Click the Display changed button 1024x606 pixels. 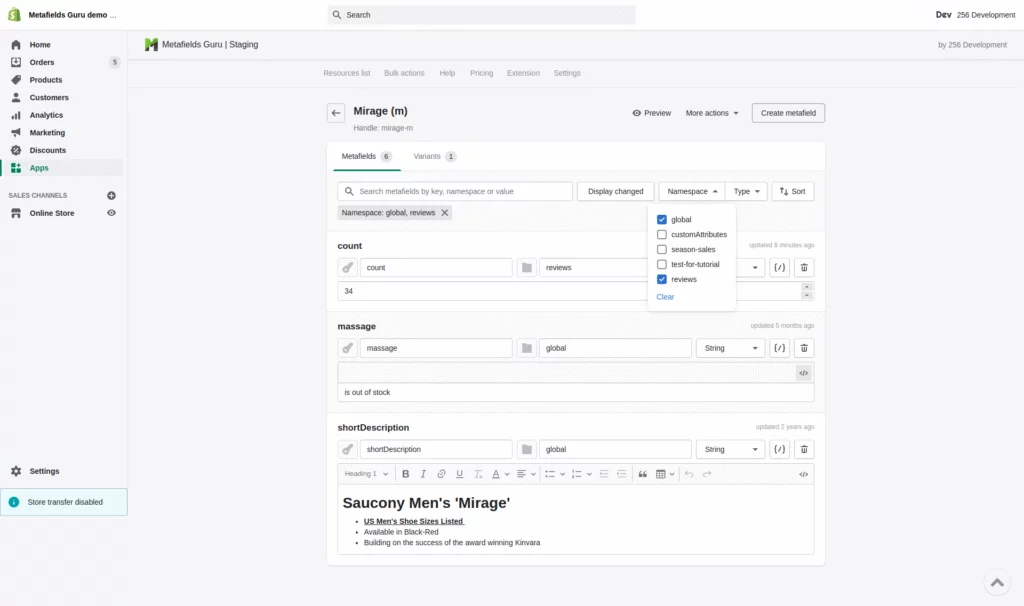[615, 191]
